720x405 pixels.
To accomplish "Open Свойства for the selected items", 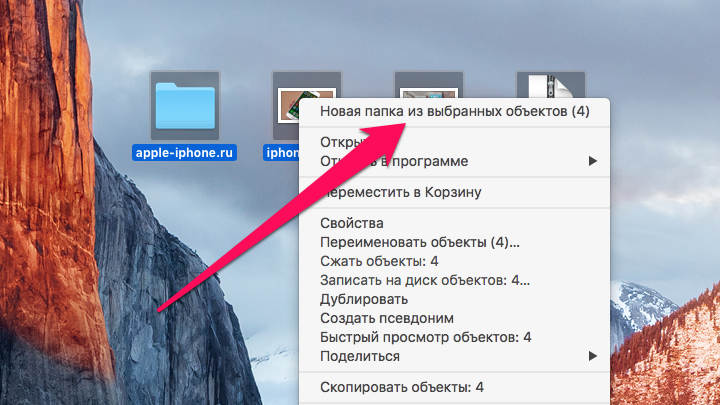I will (x=351, y=223).
